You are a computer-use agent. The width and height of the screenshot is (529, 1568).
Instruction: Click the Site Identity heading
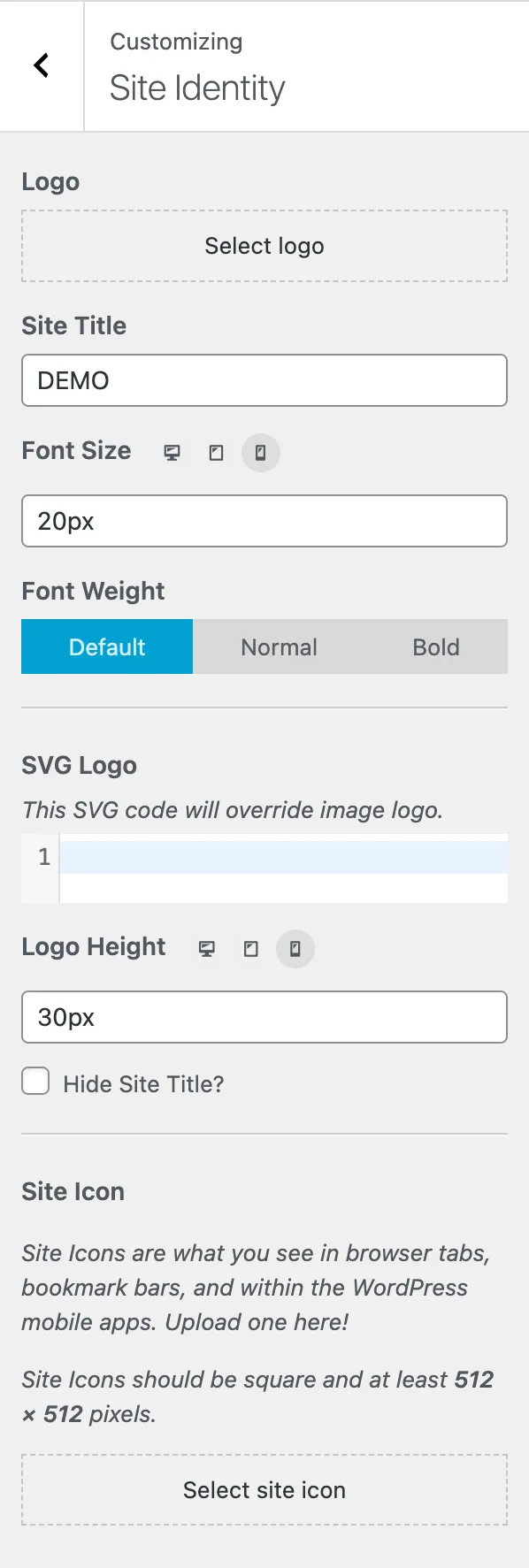(196, 88)
